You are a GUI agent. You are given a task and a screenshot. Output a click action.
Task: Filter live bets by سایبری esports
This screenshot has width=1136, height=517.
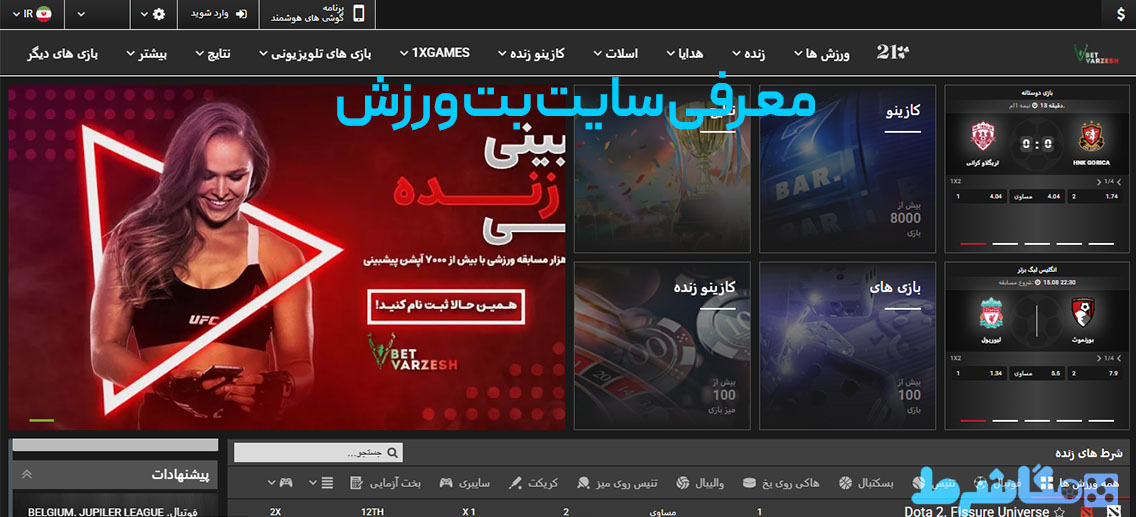[x=464, y=483]
